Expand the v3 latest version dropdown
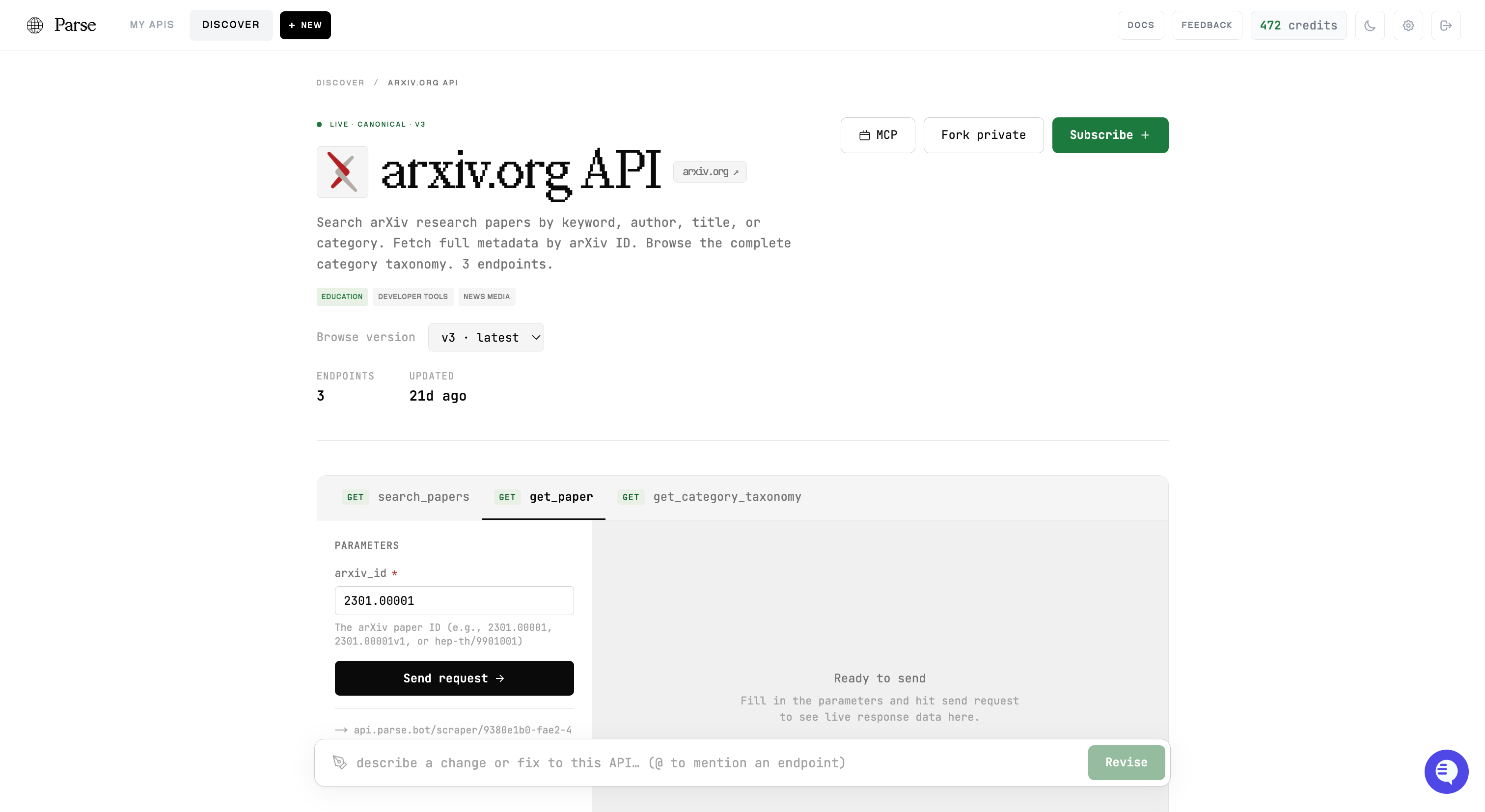Screen dimensions: 1485x812 coord(485,337)
